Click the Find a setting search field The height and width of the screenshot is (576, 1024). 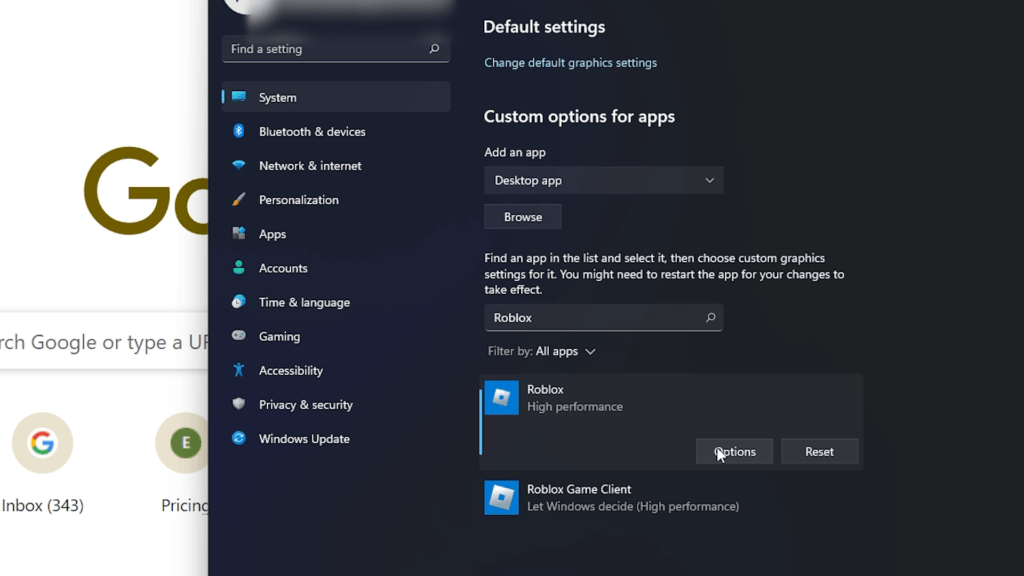click(x=336, y=49)
